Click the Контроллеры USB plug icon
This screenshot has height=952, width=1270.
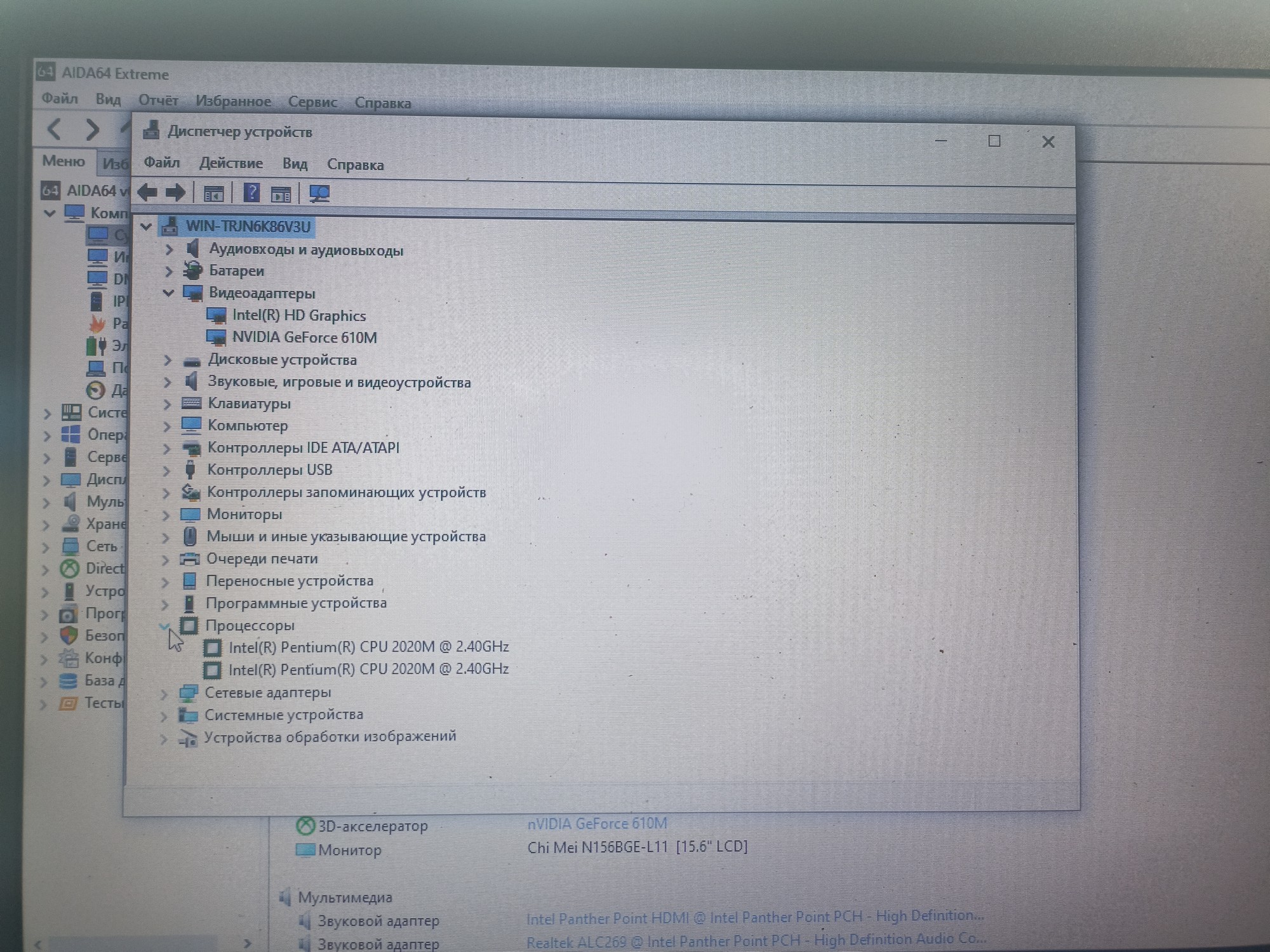[190, 470]
